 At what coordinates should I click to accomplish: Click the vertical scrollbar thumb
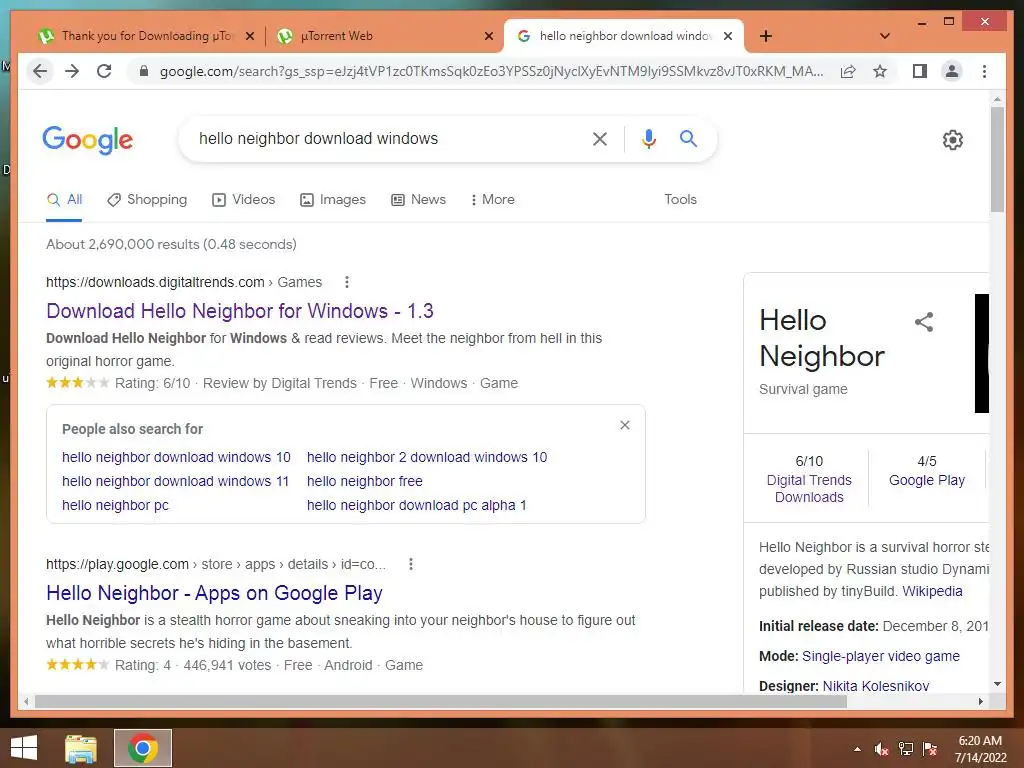[997, 159]
